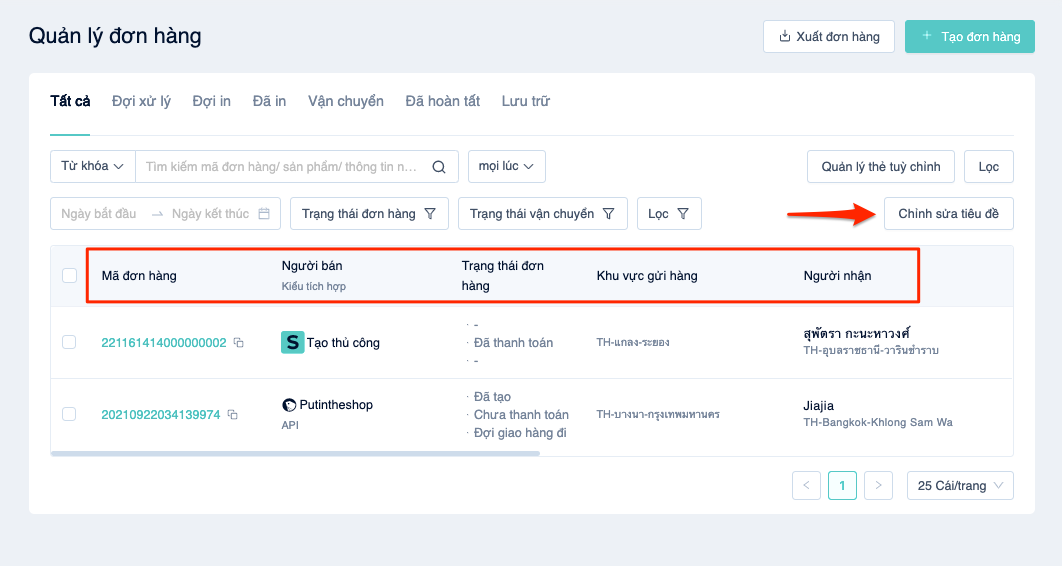Open order link 20210922034139974

pyautogui.click(x=161, y=414)
